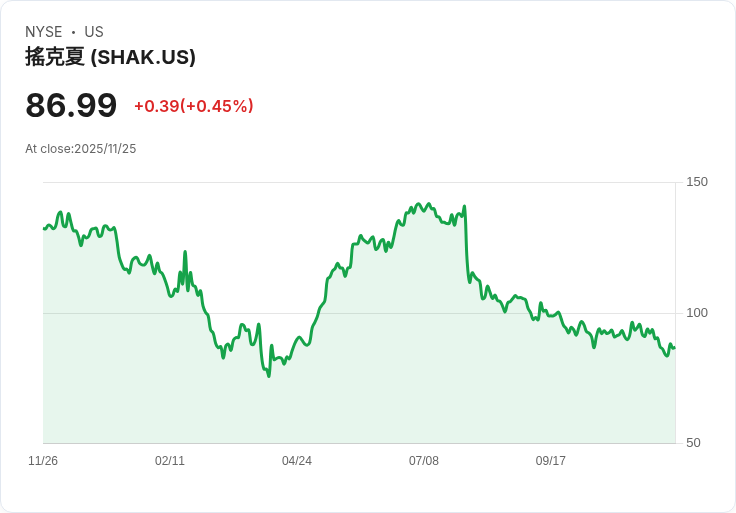Click the lowest trough of the price line
This screenshot has width=736, height=513.
tap(268, 375)
